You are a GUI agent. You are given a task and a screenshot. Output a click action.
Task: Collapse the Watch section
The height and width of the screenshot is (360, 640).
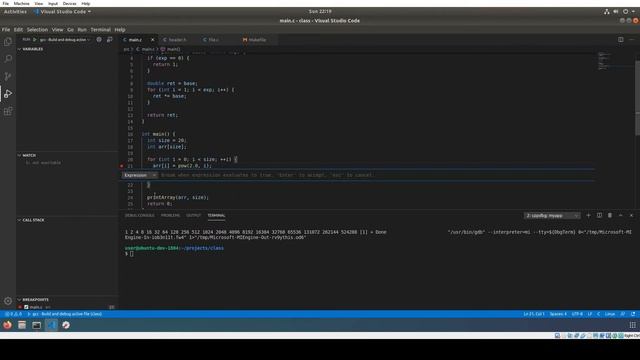19,155
